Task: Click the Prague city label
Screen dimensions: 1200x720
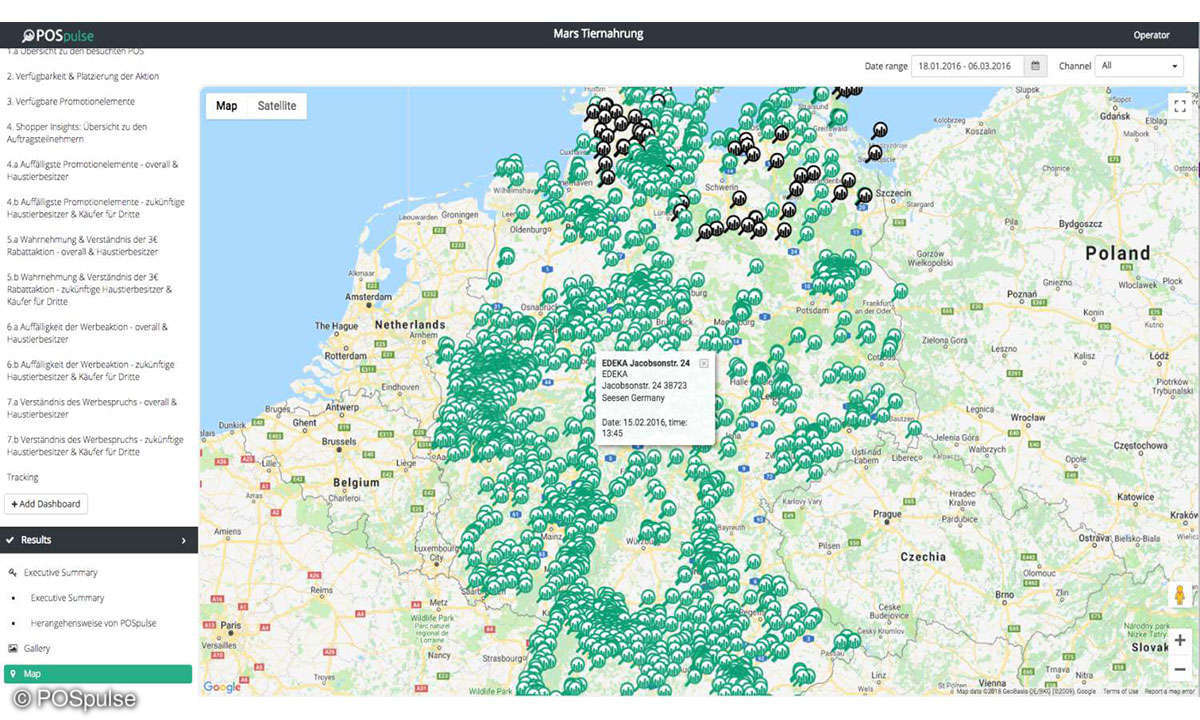Action: 887,515
